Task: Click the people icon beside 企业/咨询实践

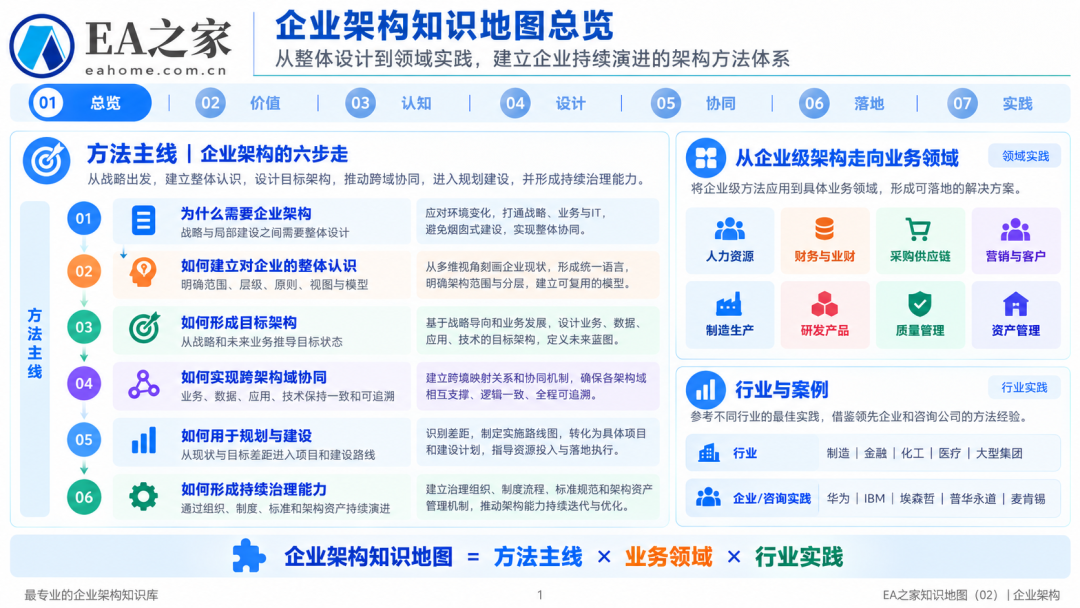Action: 708,497
